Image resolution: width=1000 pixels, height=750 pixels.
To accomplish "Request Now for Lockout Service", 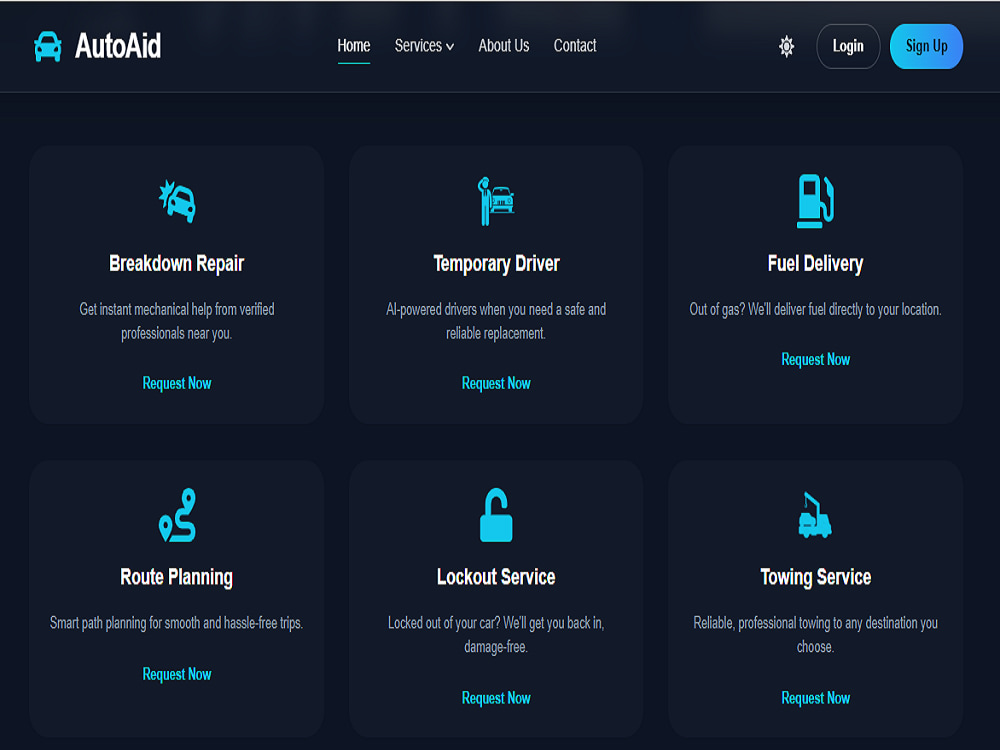I will [x=496, y=698].
